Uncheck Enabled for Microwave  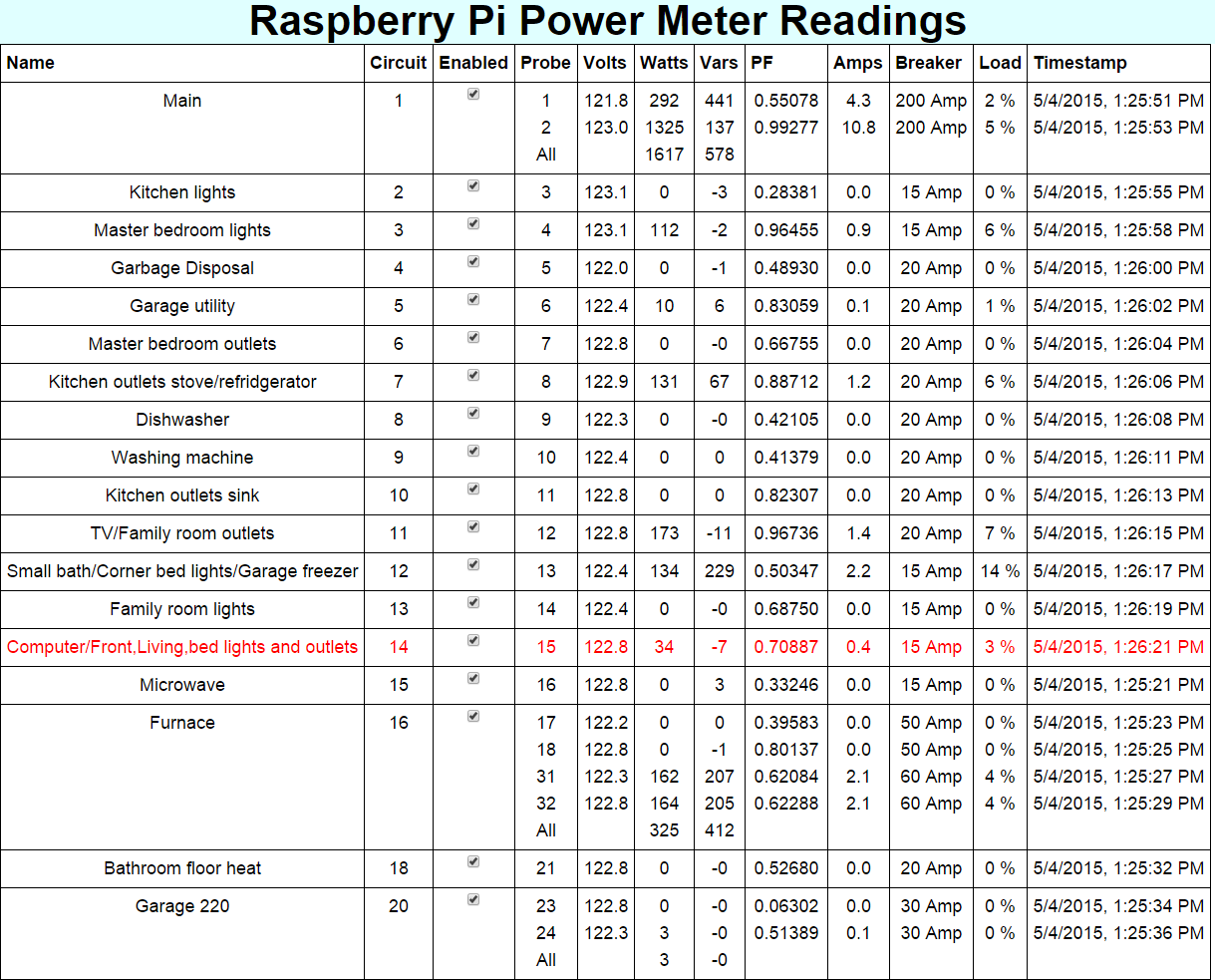473,679
